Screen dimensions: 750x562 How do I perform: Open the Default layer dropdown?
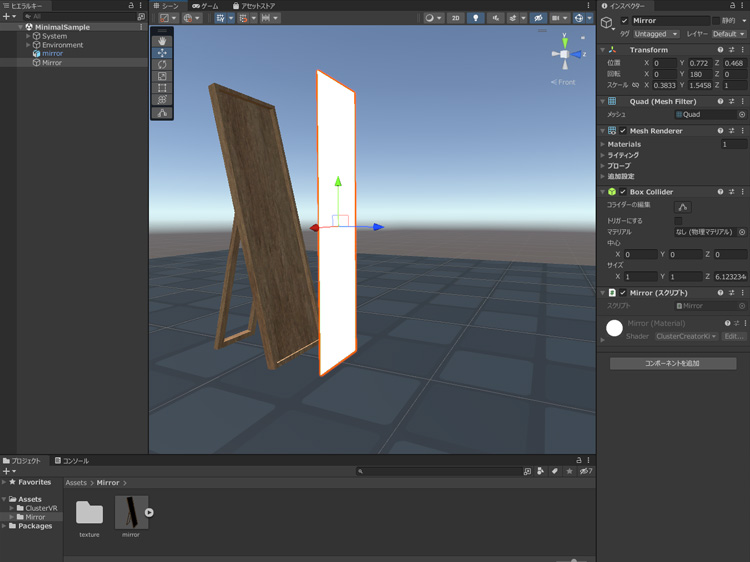pyautogui.click(x=729, y=34)
